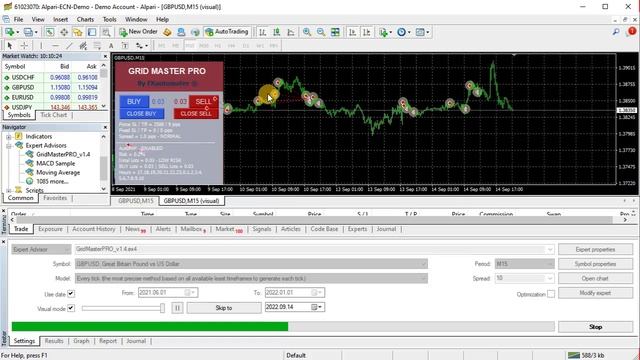Toggle the Data Window toolbar icon
This screenshot has height=360, width=640.
click(64, 32)
